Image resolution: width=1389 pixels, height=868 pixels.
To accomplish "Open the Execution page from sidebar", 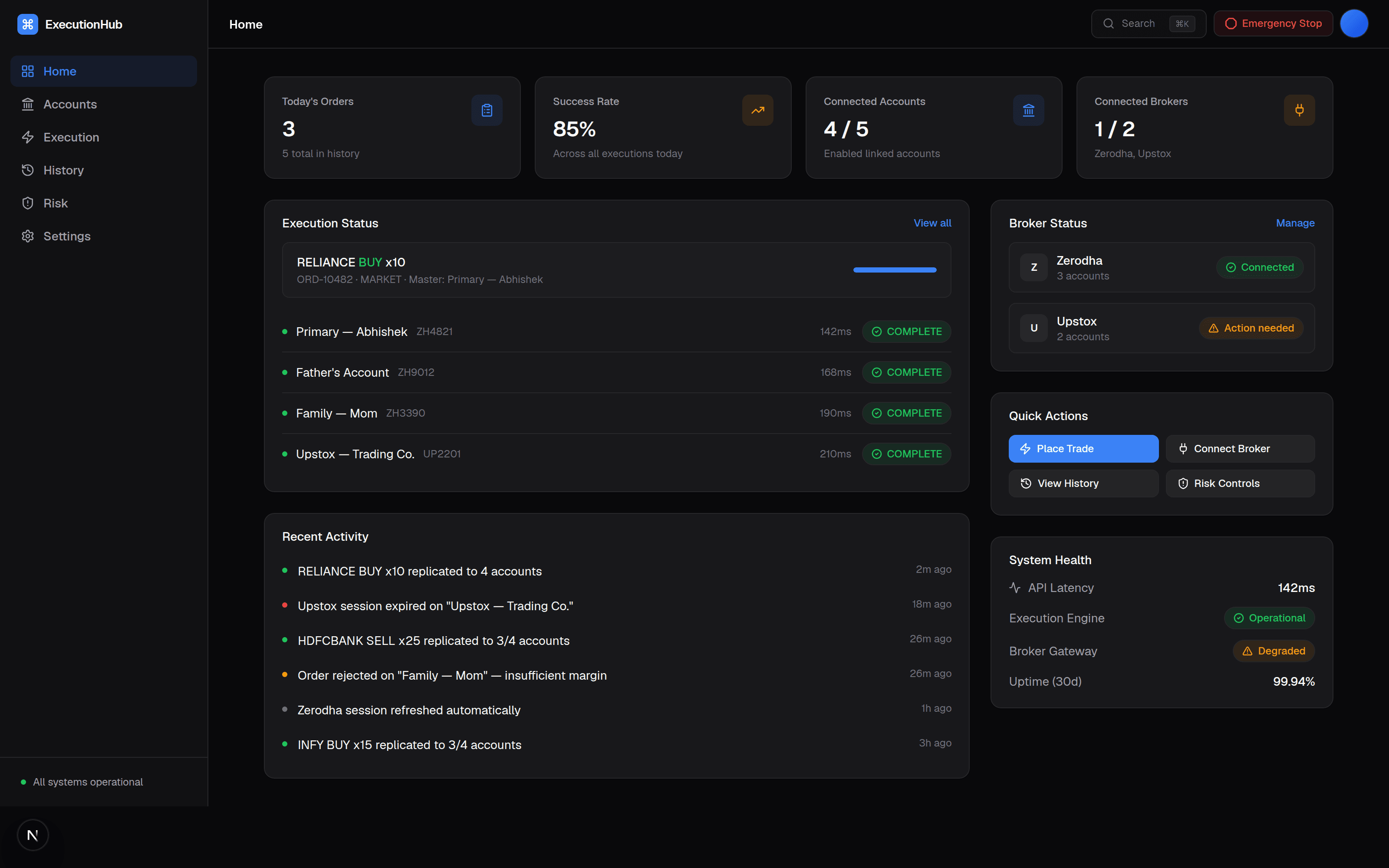I will coord(103,137).
